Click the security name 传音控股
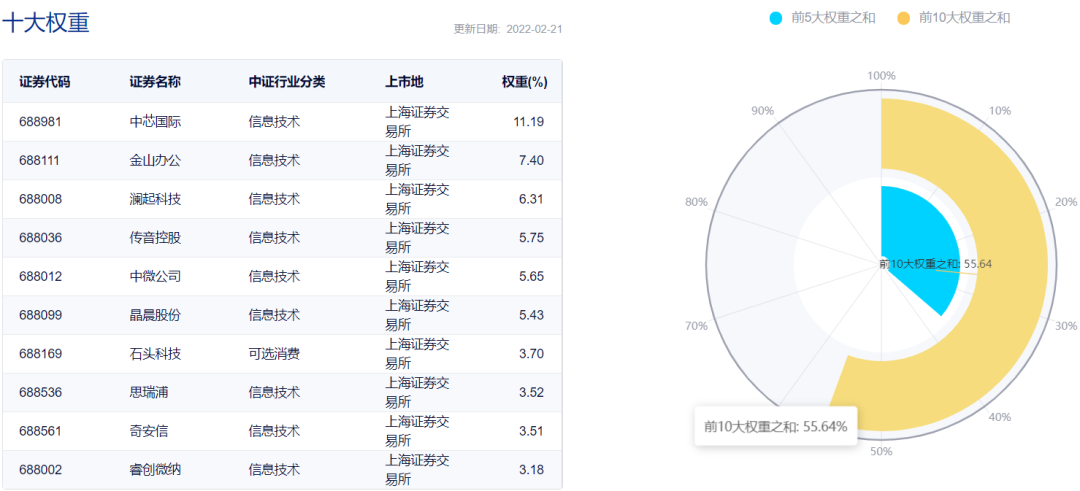Viewport: 1080px width, 491px height. click(x=155, y=238)
